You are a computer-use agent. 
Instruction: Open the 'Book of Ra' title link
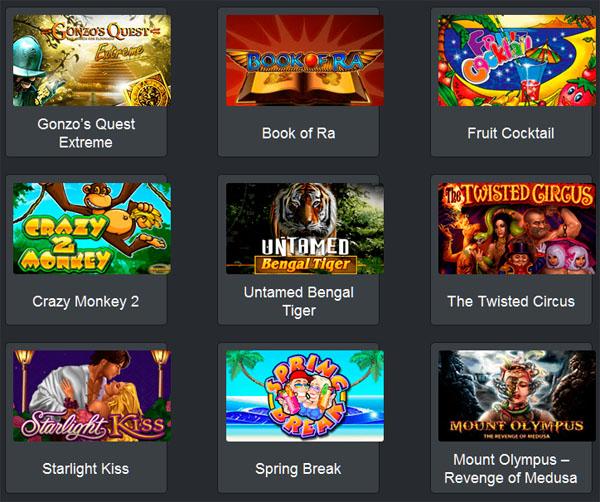(x=298, y=133)
